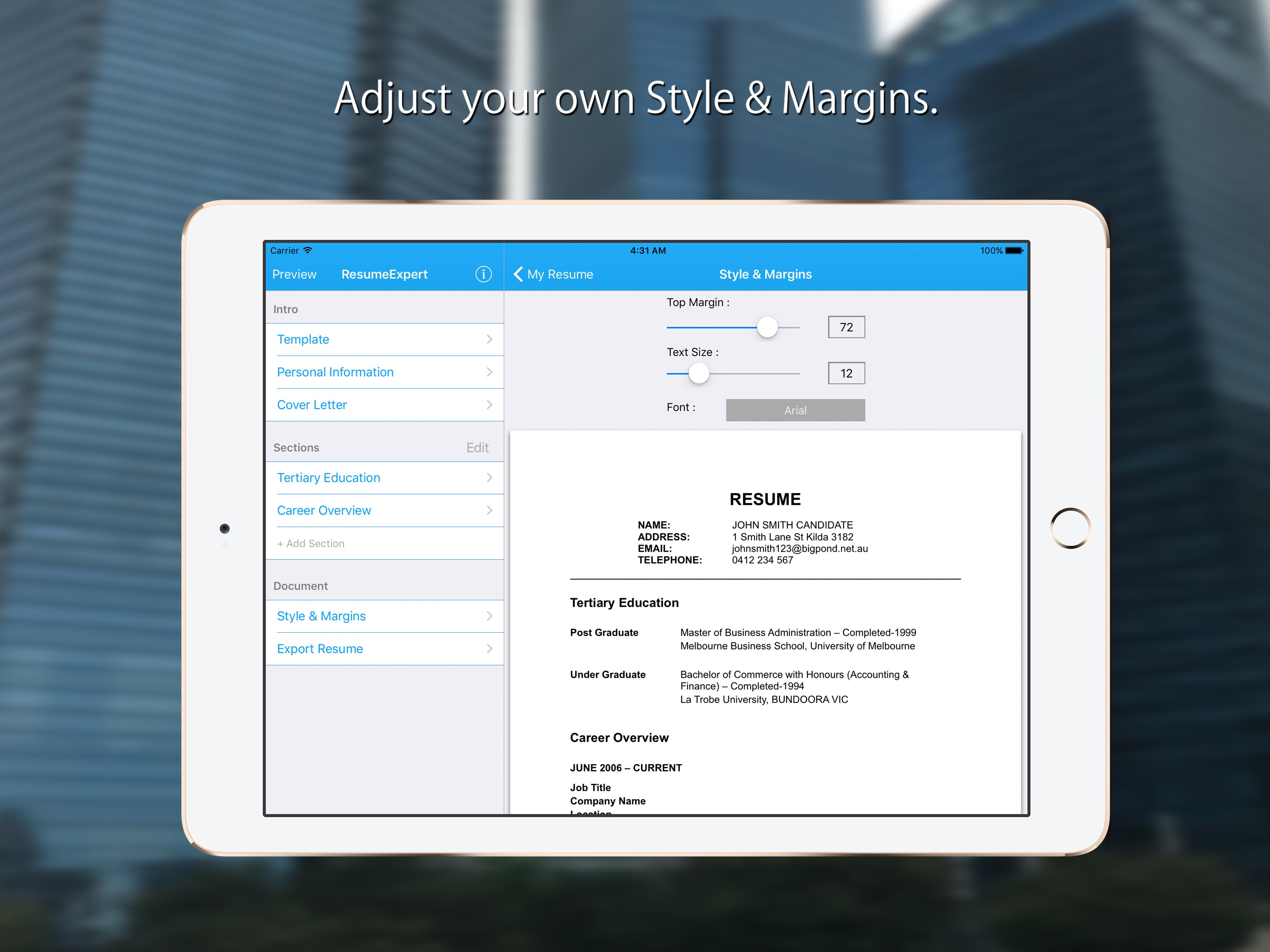
Task: Open the Export Resume option
Action: [x=320, y=649]
